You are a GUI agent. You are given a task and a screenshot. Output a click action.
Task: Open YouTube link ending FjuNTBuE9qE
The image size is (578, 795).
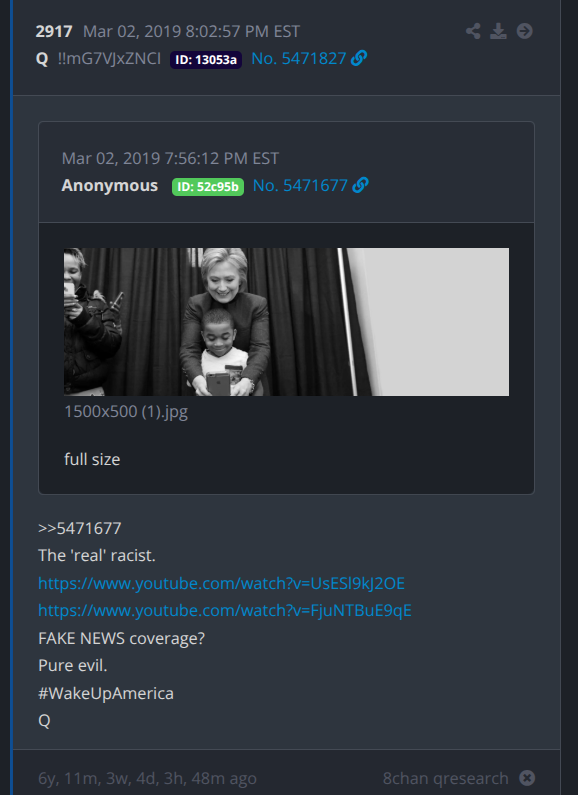225,610
